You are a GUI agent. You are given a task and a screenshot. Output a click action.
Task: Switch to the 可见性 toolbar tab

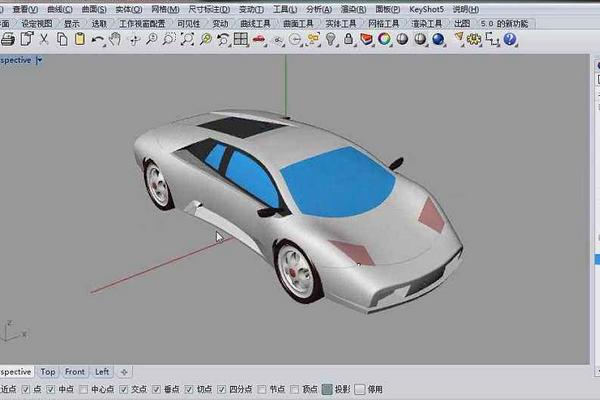pos(188,24)
